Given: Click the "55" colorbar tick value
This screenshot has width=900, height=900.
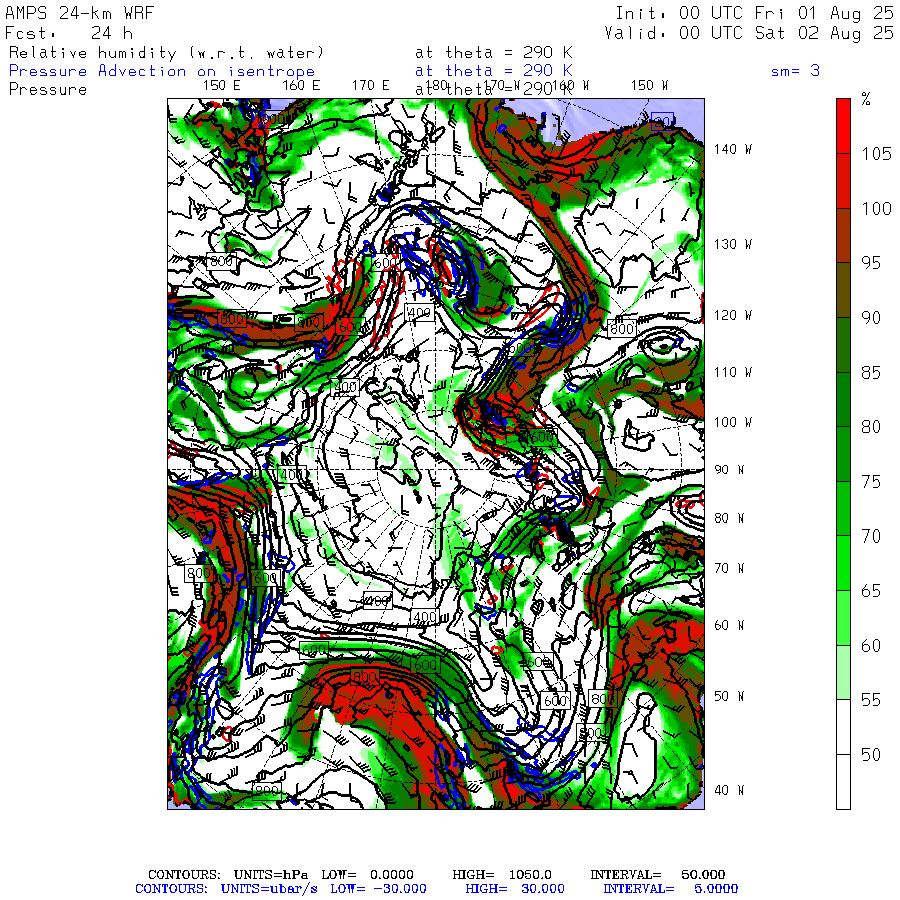Looking at the screenshot, I should pyautogui.click(x=871, y=700).
